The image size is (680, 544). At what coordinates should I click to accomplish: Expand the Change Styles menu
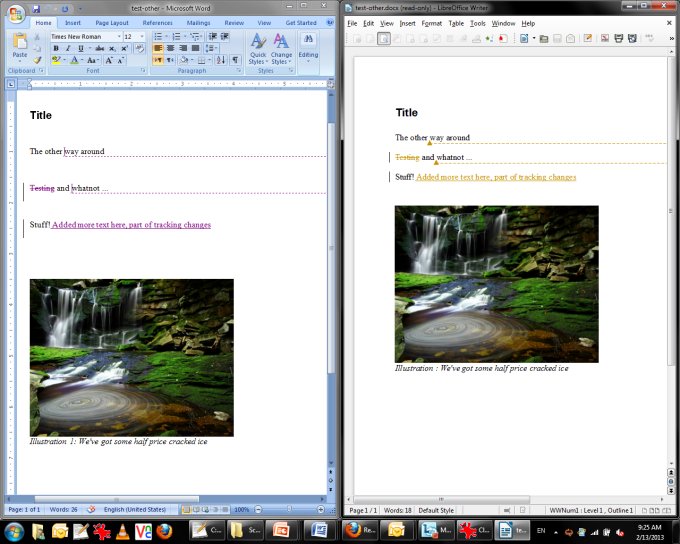pyautogui.click(x=282, y=47)
